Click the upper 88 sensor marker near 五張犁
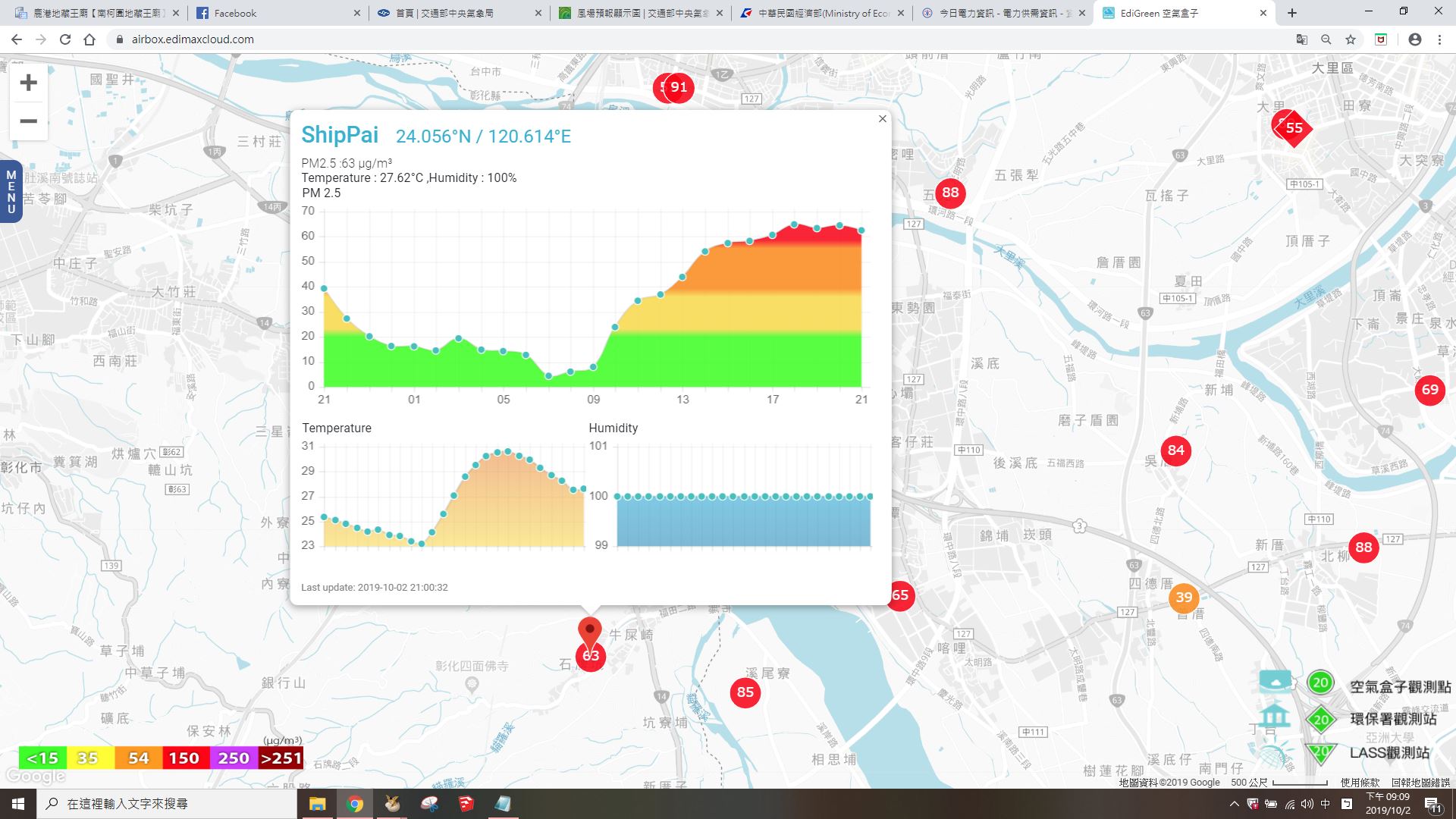 click(x=950, y=193)
